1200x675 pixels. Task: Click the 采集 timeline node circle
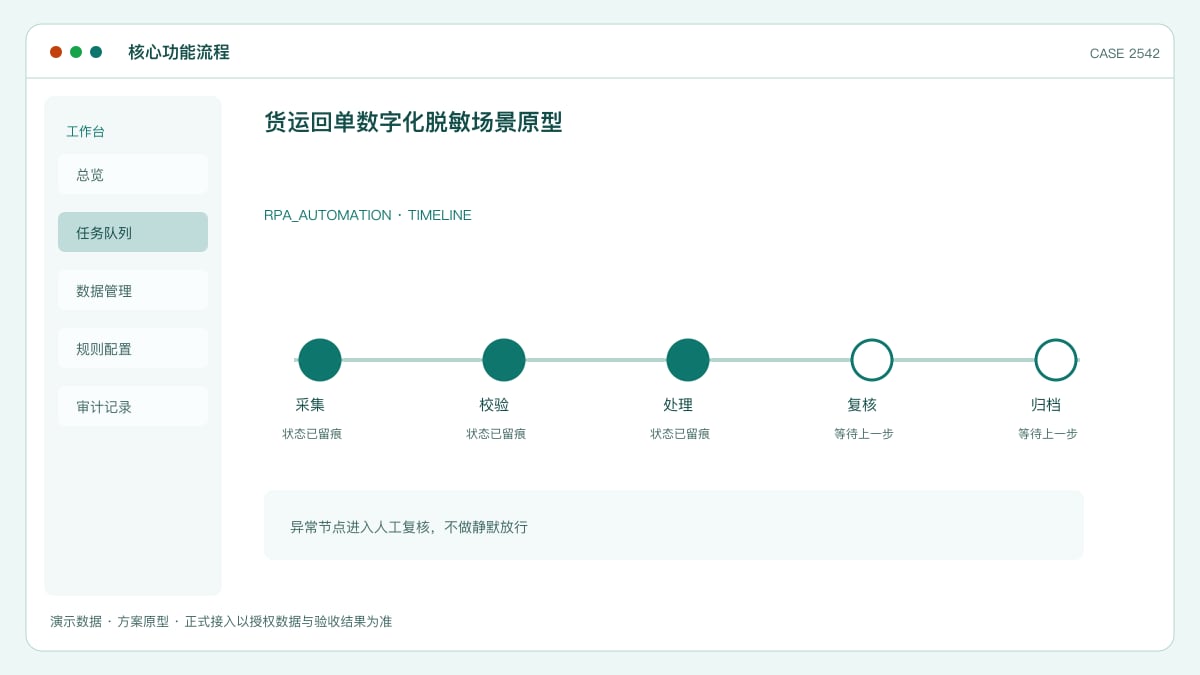320,360
